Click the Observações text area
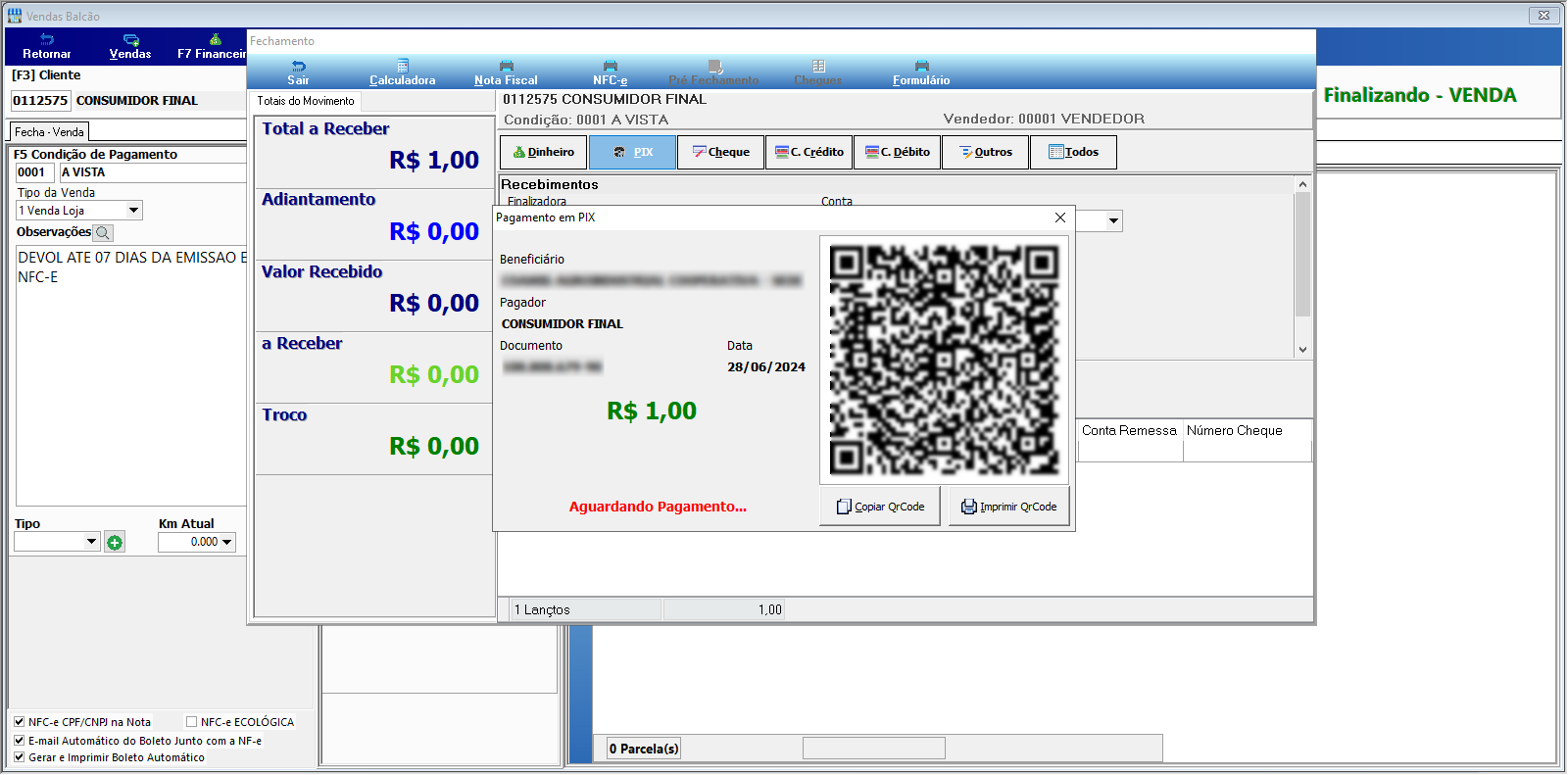The height and width of the screenshot is (775, 1568). [x=131, y=375]
